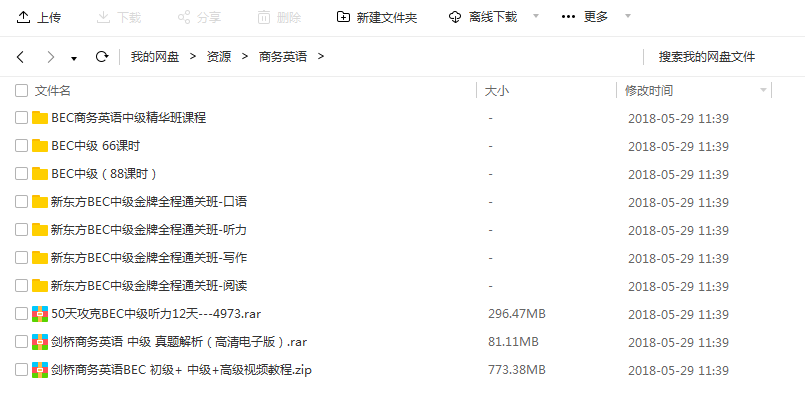Image resolution: width=805 pixels, height=416 pixels.
Task: Select file 剑桥商务英语 中级 真题解析（高清电子版）.rar
Action: point(179,342)
